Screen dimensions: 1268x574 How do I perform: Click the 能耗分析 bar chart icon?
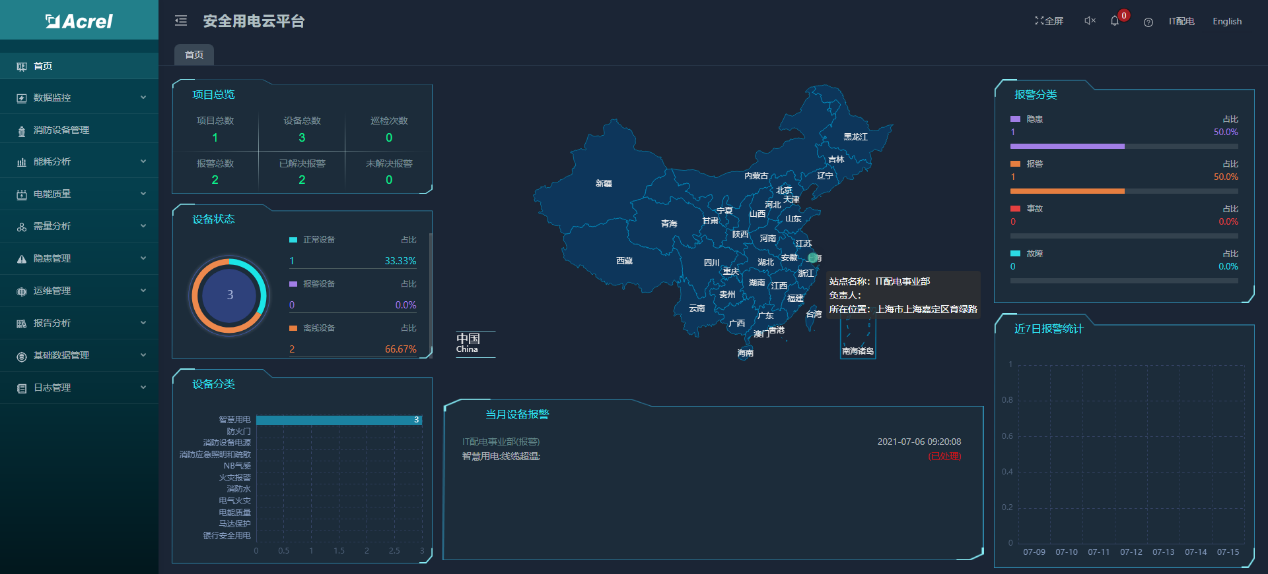click(22, 162)
